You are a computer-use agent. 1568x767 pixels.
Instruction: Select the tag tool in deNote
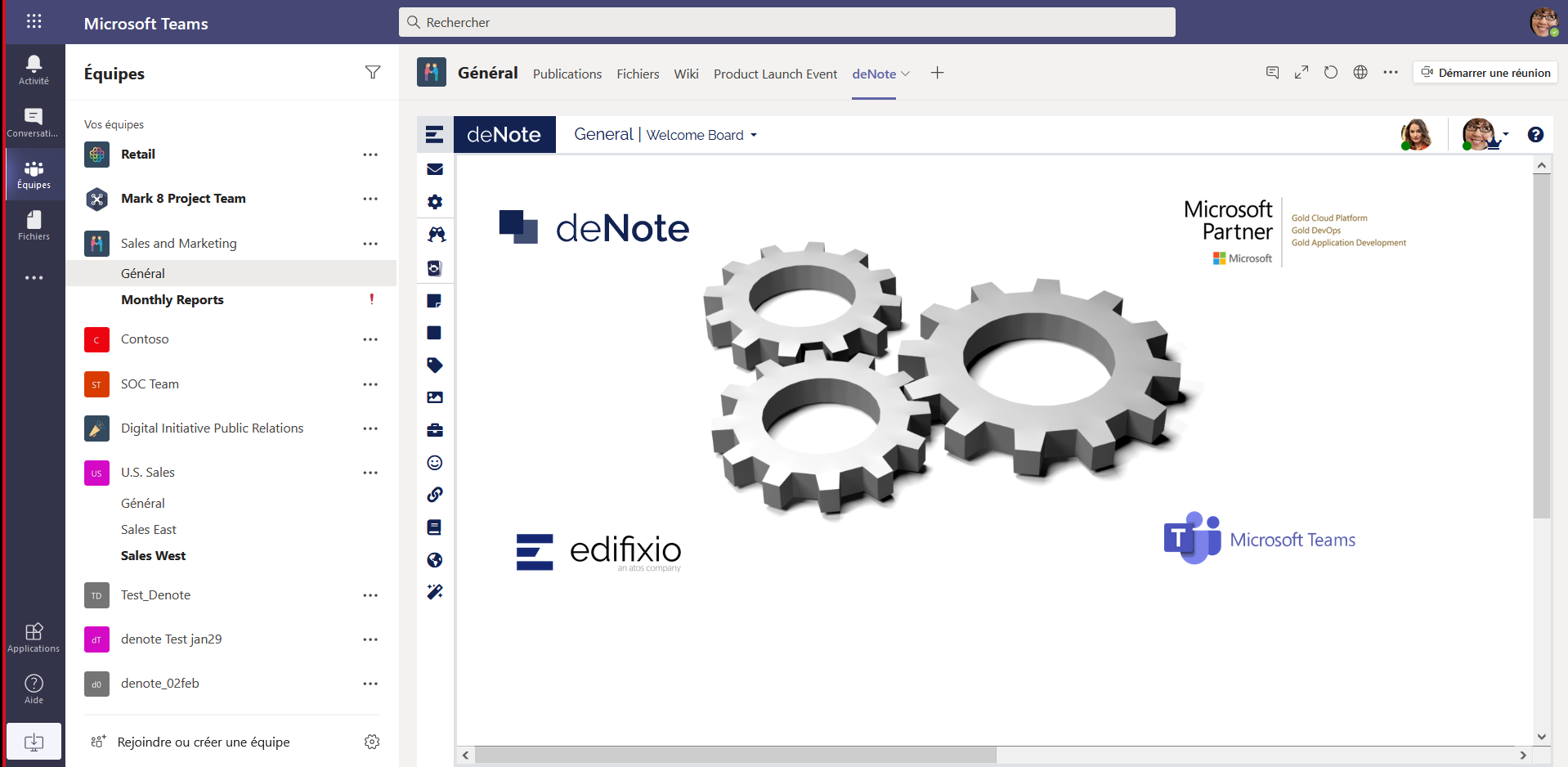click(435, 365)
